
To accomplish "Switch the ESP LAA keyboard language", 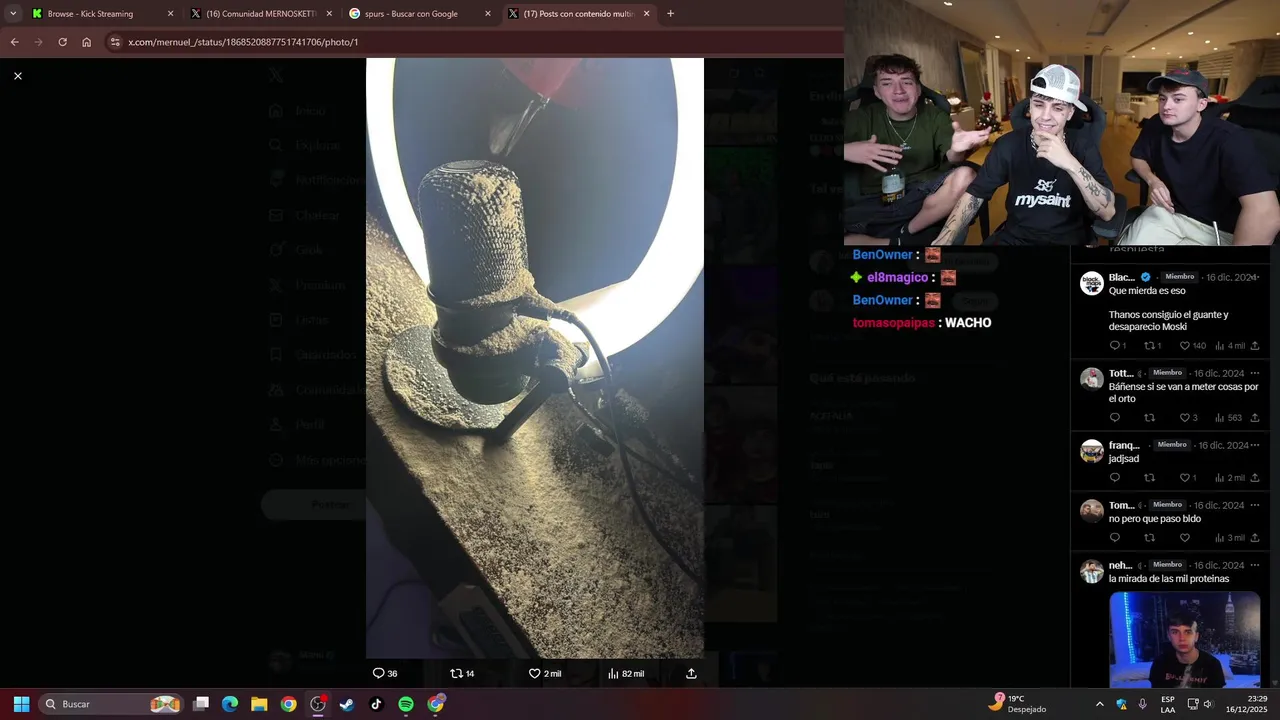I will click(x=1168, y=704).
